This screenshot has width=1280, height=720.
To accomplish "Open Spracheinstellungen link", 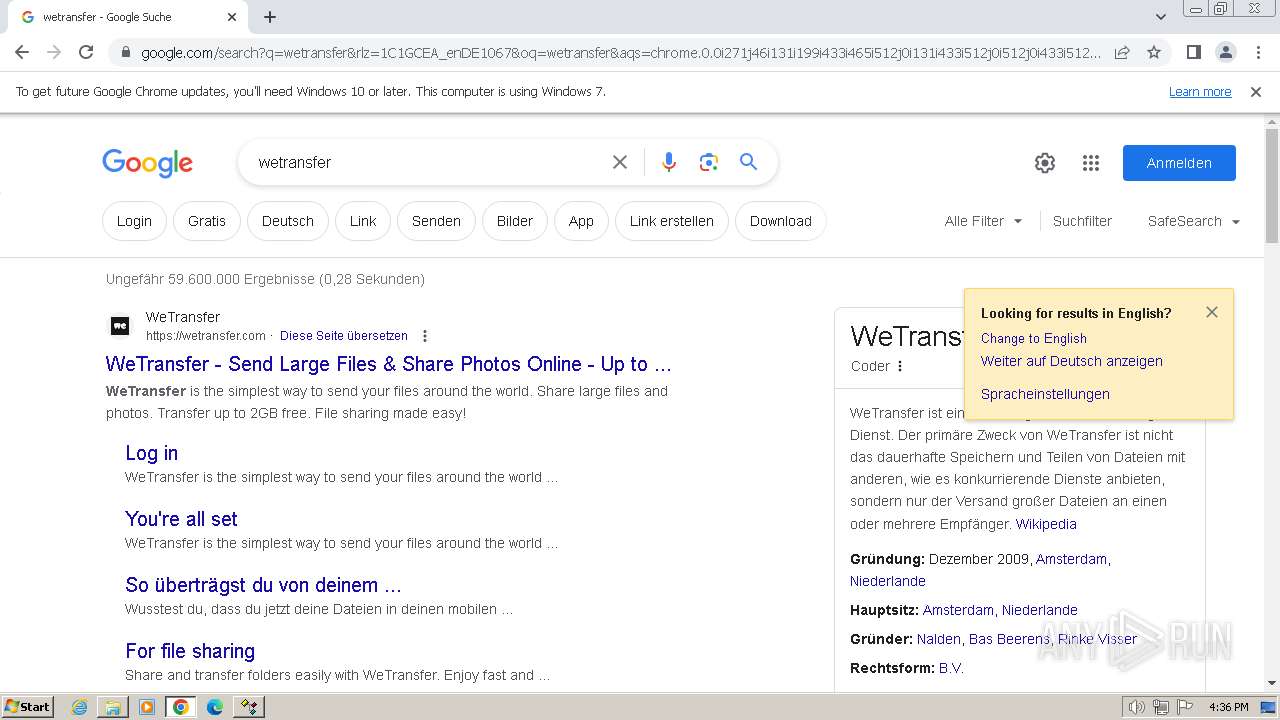I will point(1045,394).
